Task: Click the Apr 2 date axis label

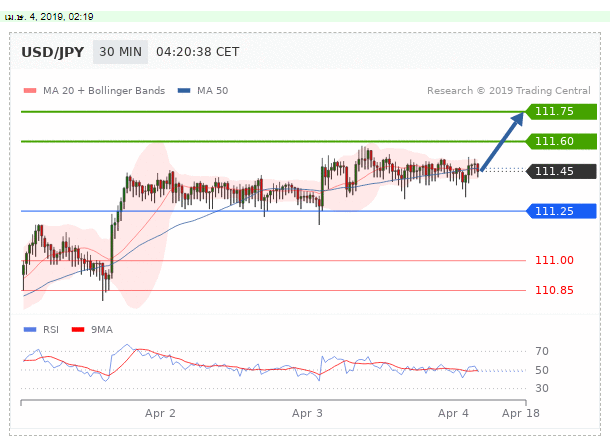Action: [x=160, y=413]
